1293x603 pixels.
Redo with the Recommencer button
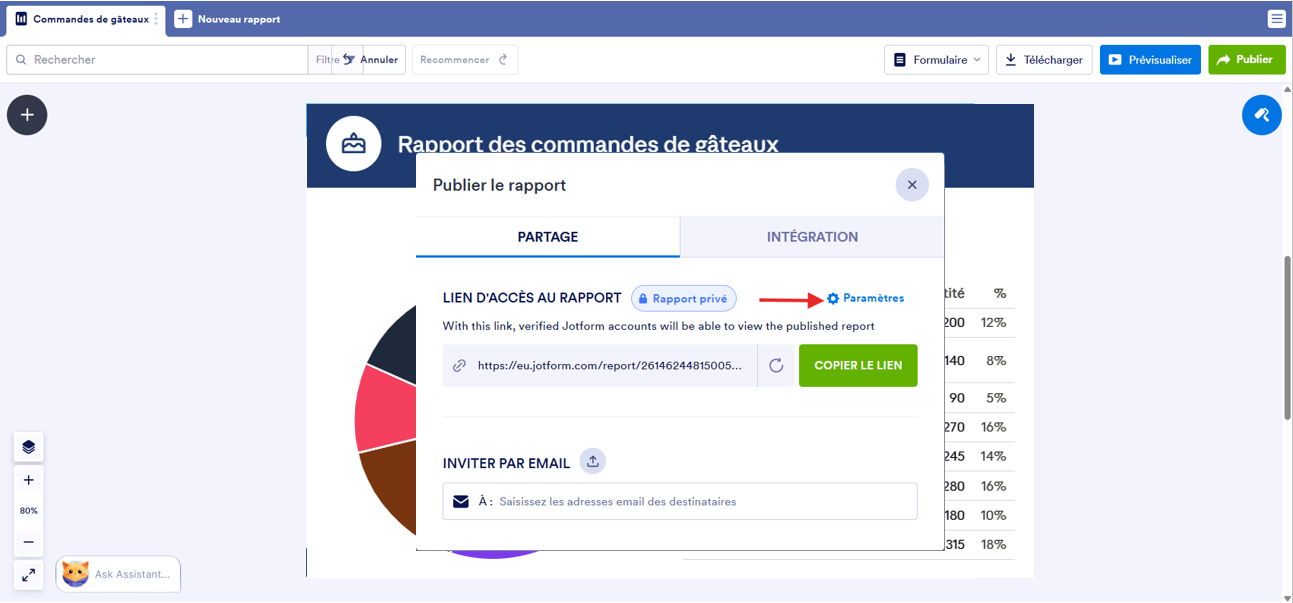pos(465,60)
